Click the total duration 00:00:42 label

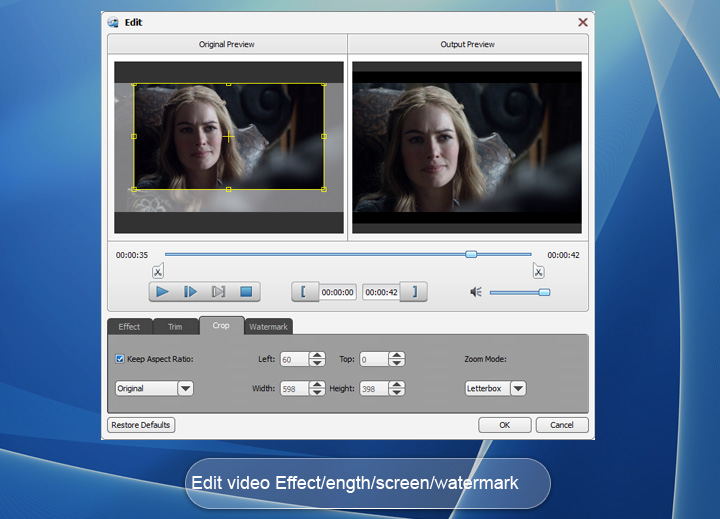563,255
